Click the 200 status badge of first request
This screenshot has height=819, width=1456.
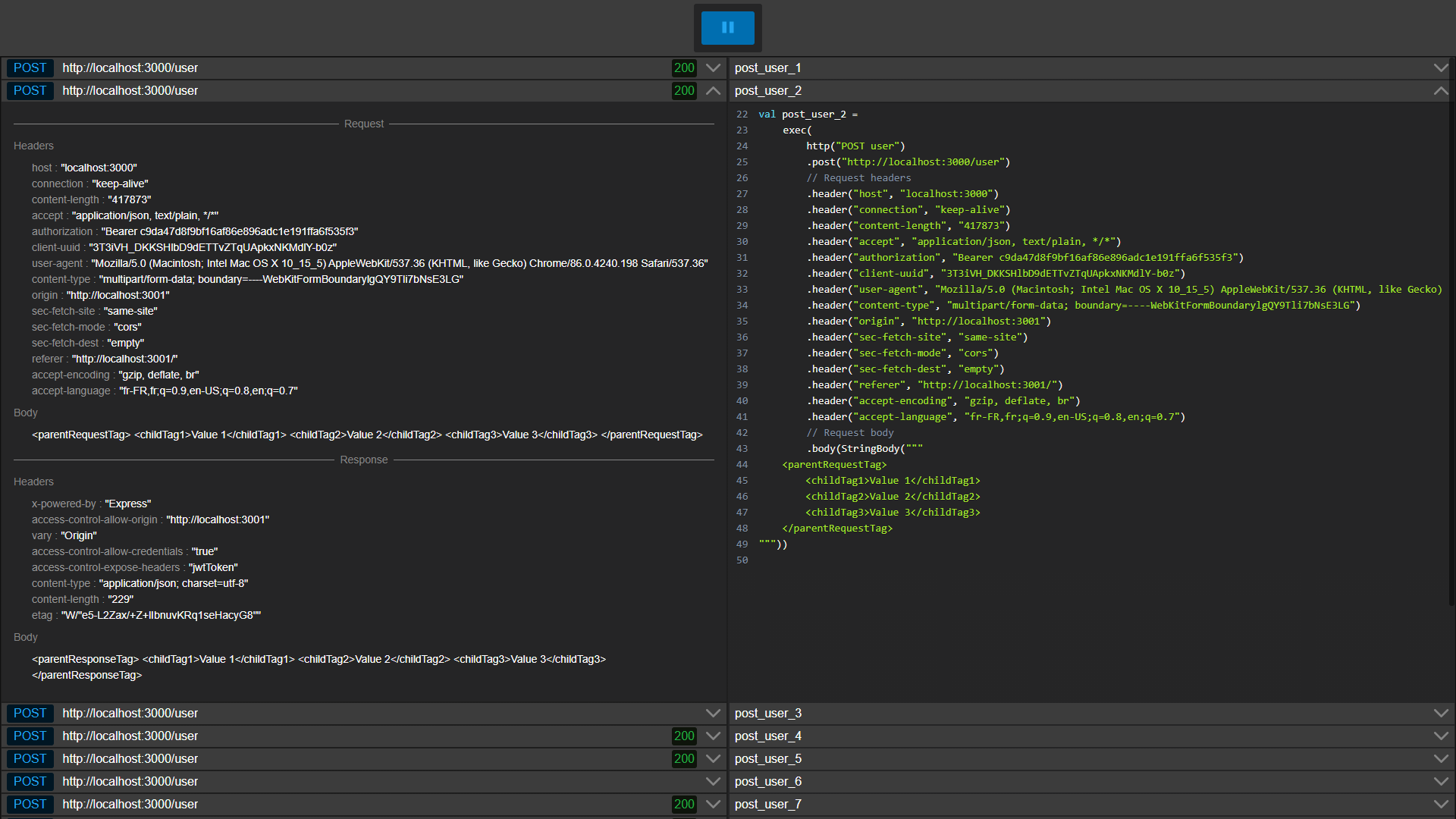tap(684, 68)
